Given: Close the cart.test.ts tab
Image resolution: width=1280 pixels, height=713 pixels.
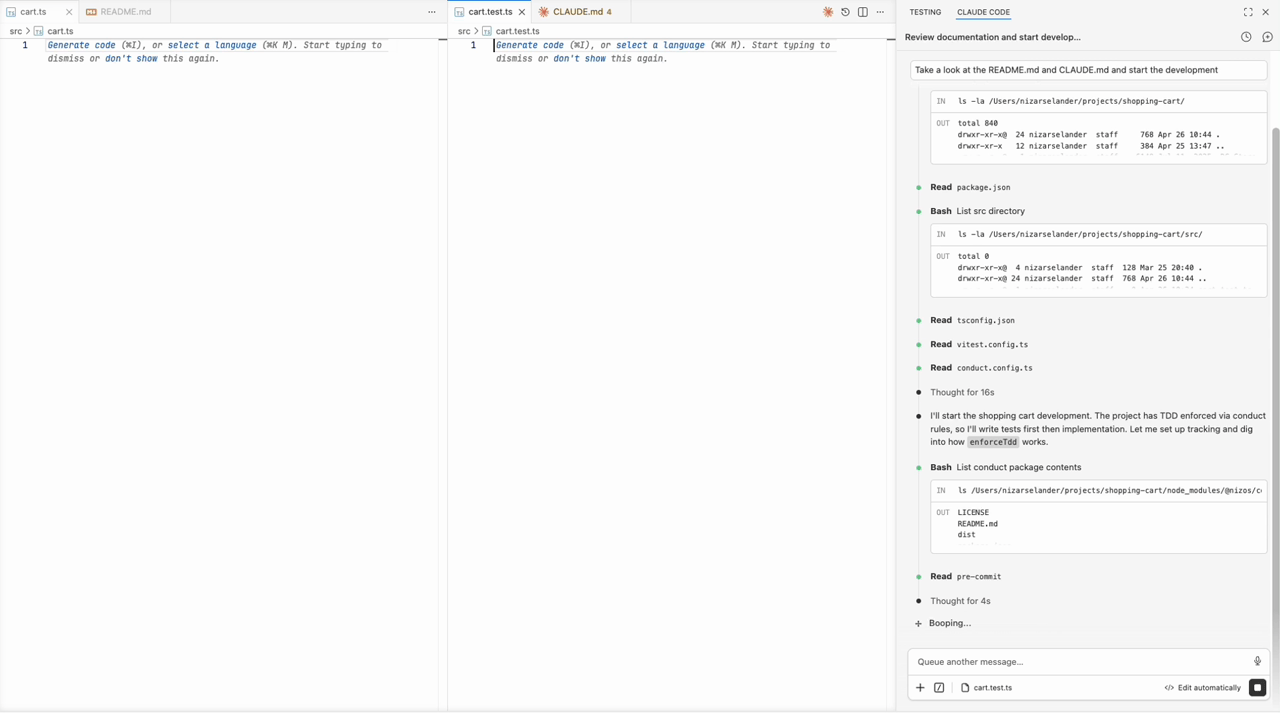Looking at the screenshot, I should pyautogui.click(x=522, y=12).
